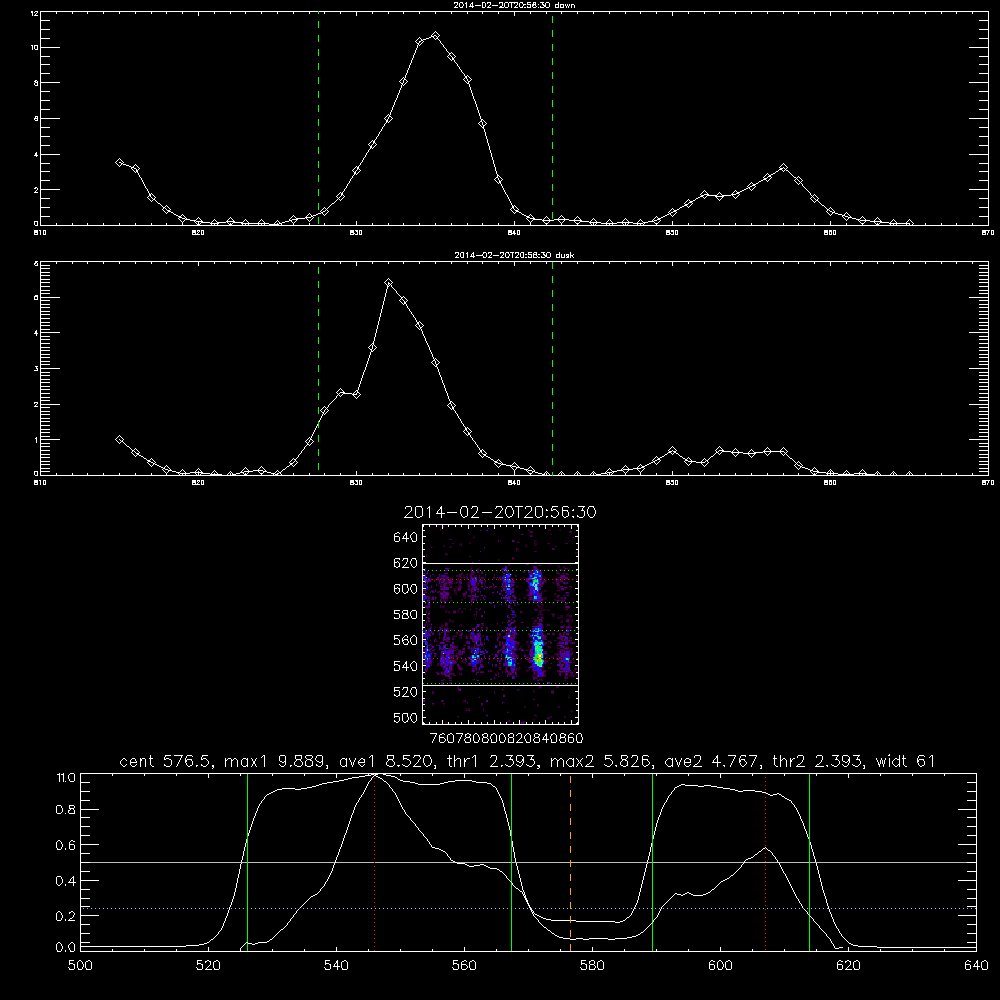Click the x-axis label 830 of dusk plot

pos(356,483)
